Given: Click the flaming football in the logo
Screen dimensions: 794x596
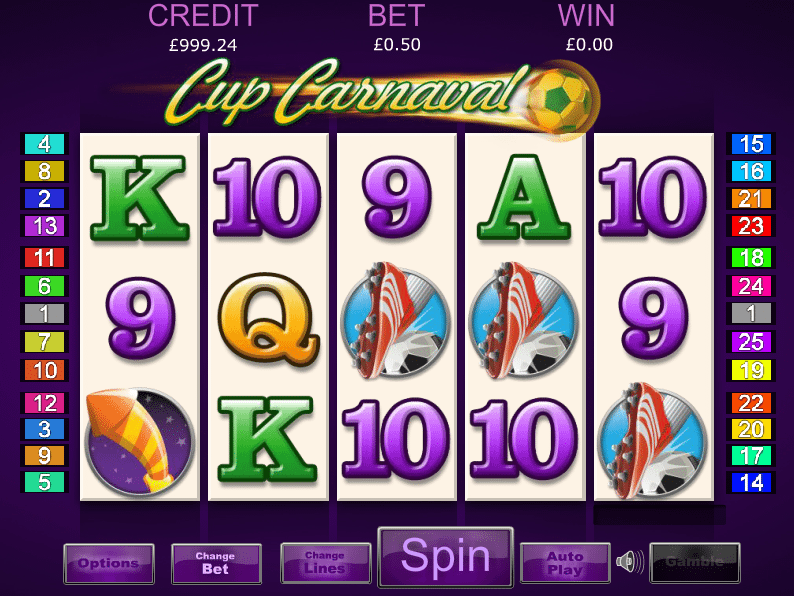Looking at the screenshot, I should [560, 99].
